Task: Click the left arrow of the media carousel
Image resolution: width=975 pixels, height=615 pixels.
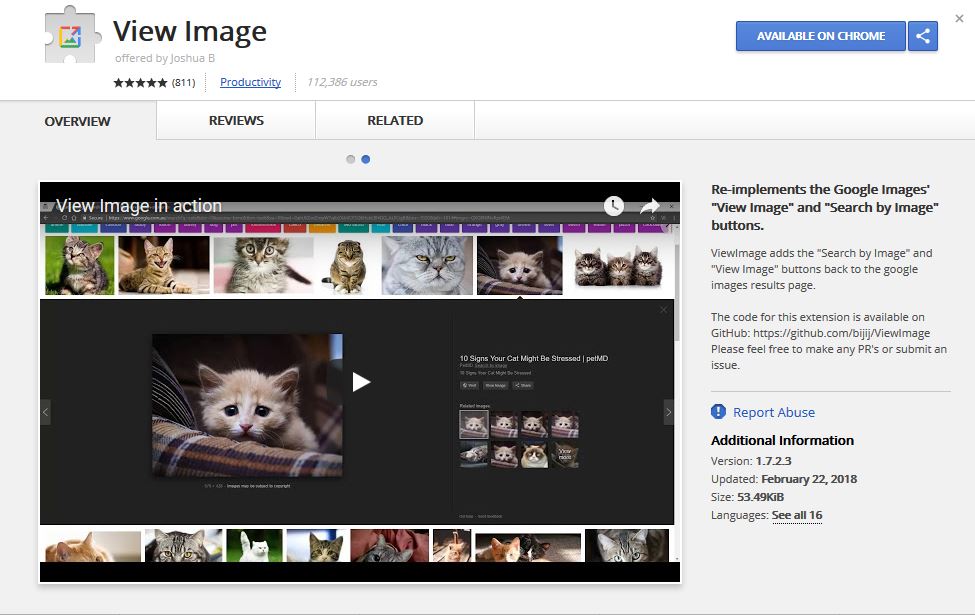Action: tap(46, 410)
